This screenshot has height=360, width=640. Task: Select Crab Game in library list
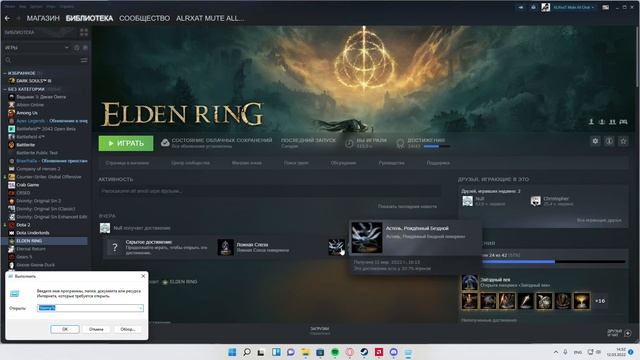[28, 185]
